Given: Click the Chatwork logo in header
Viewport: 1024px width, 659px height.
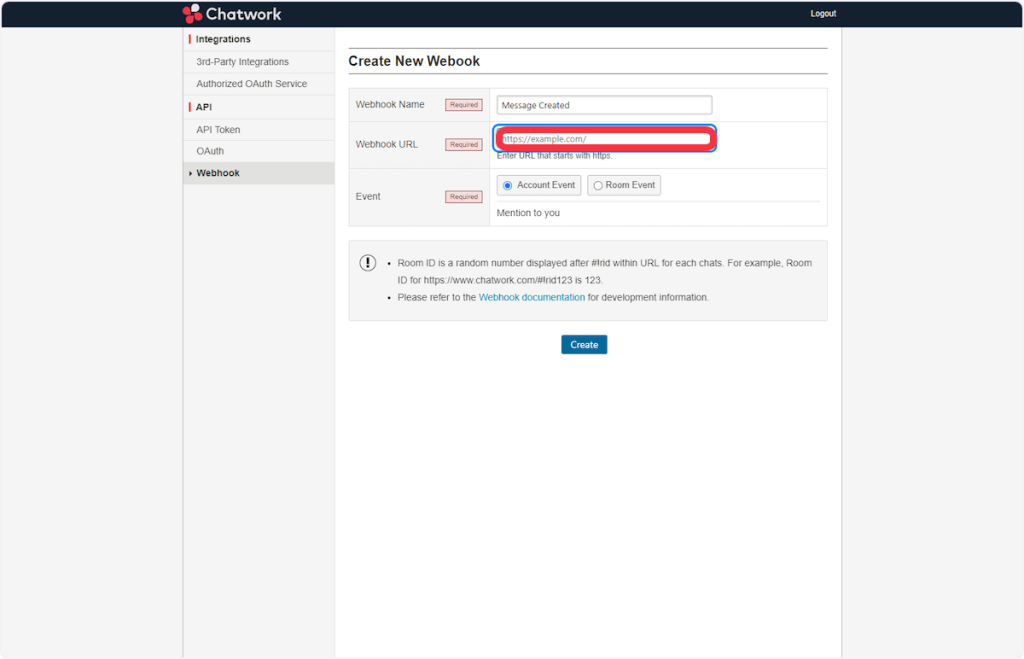Looking at the screenshot, I should [x=232, y=14].
